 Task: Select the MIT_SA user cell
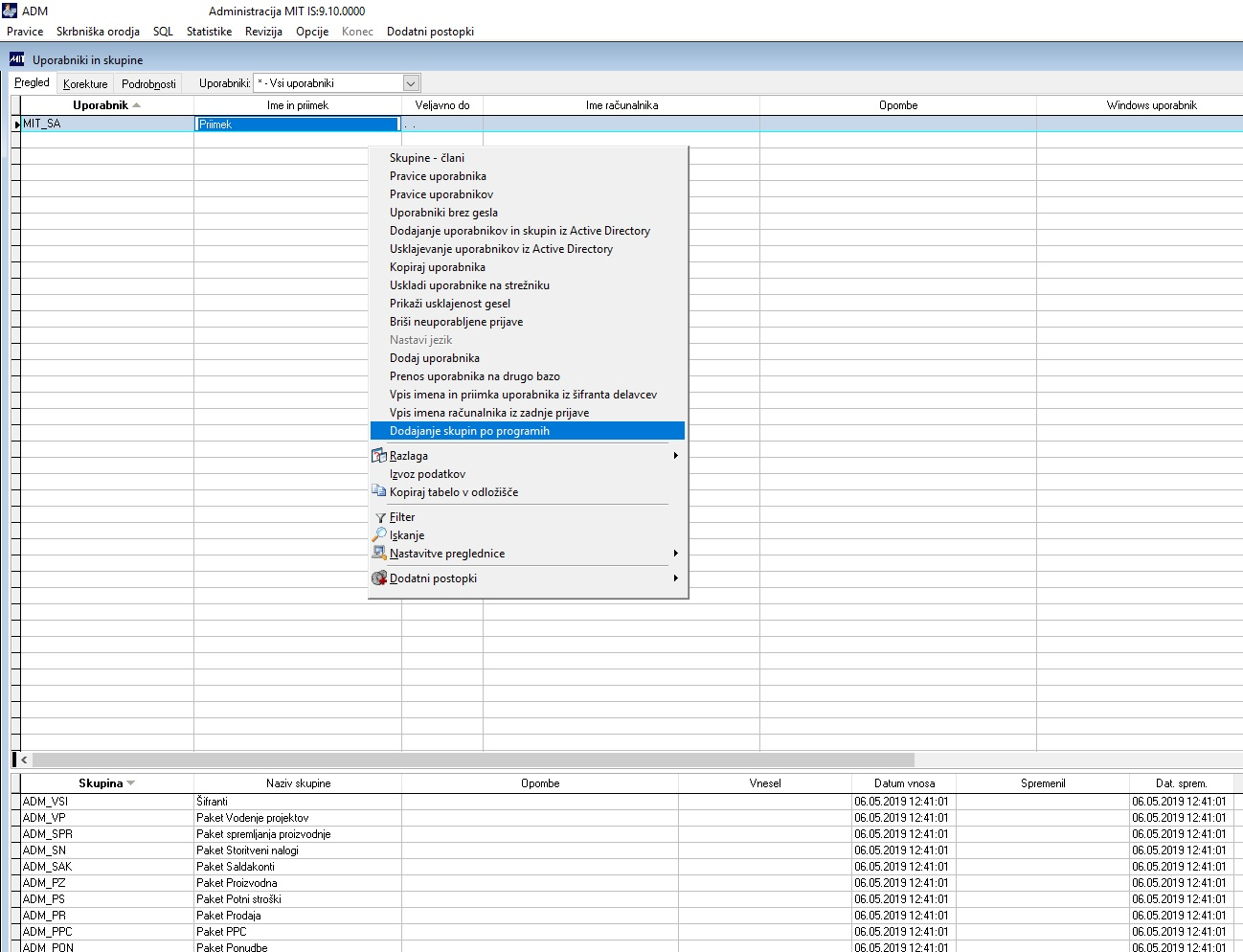click(x=107, y=124)
